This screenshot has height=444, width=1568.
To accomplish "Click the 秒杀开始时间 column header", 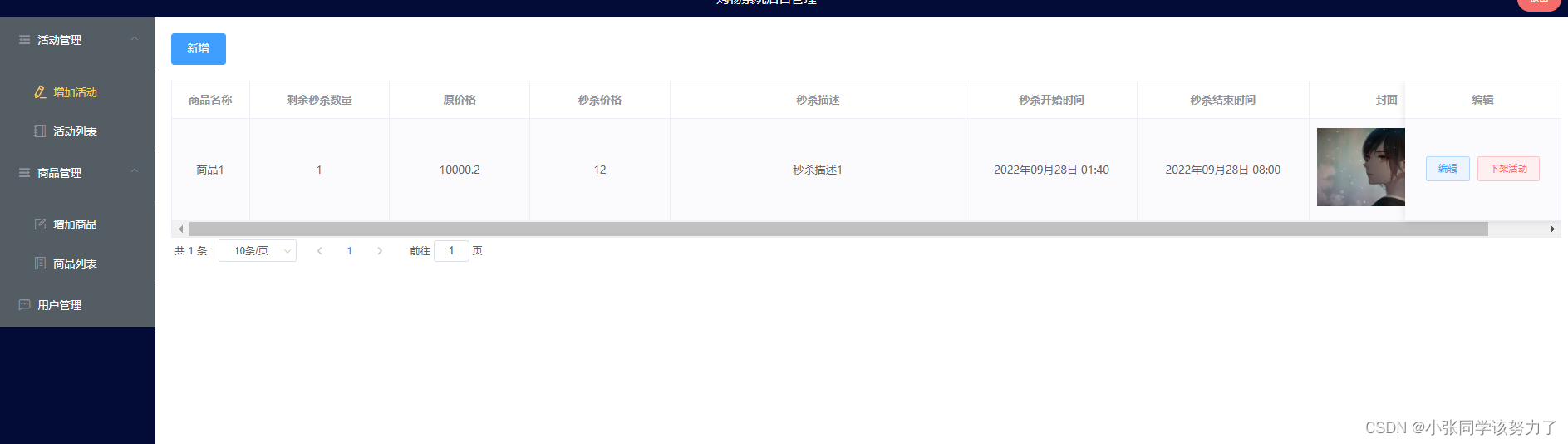I will (1051, 100).
